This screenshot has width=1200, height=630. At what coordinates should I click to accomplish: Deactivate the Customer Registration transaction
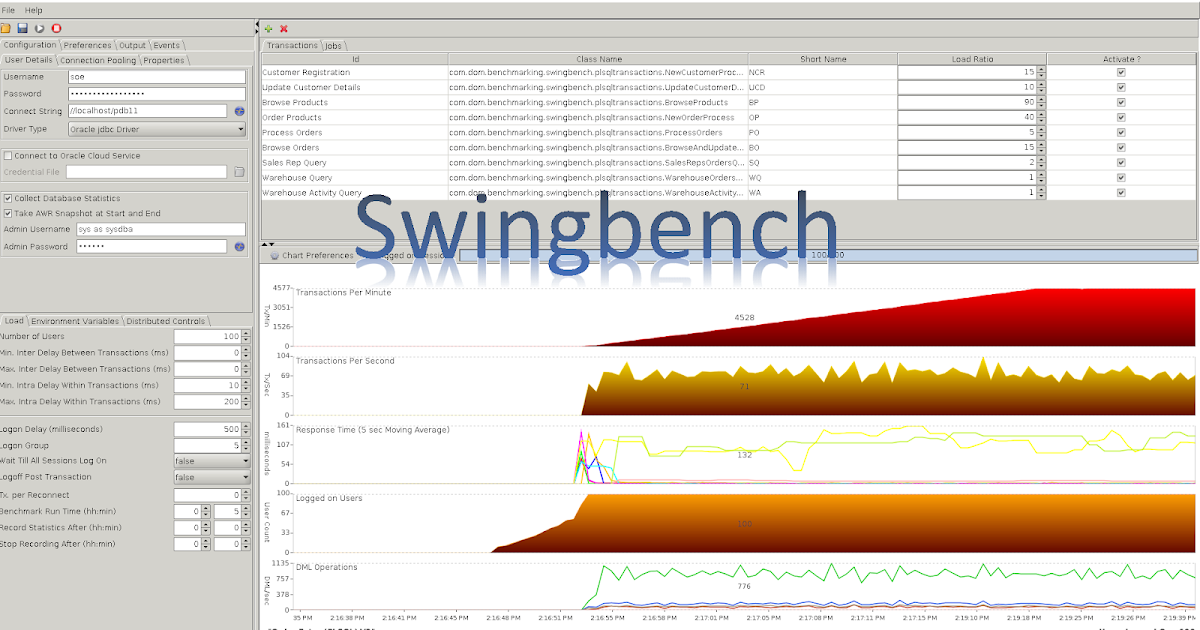[1121, 72]
